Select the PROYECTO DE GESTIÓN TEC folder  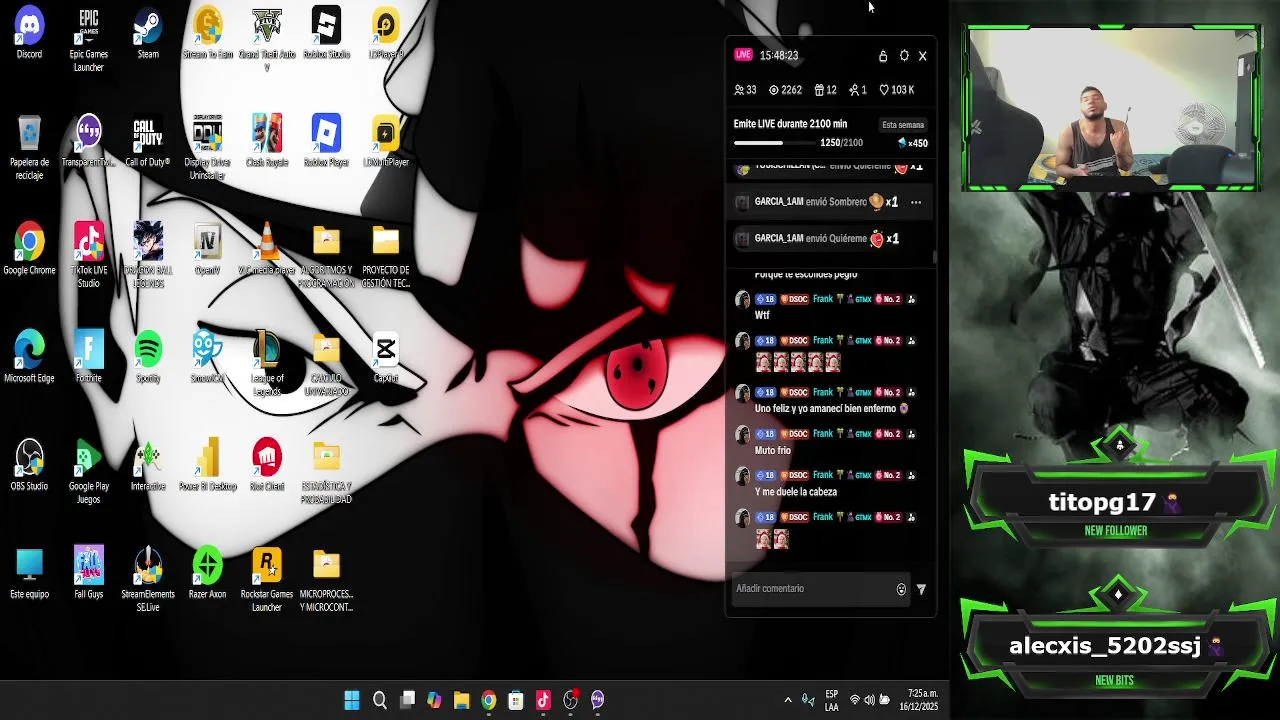[x=385, y=256]
